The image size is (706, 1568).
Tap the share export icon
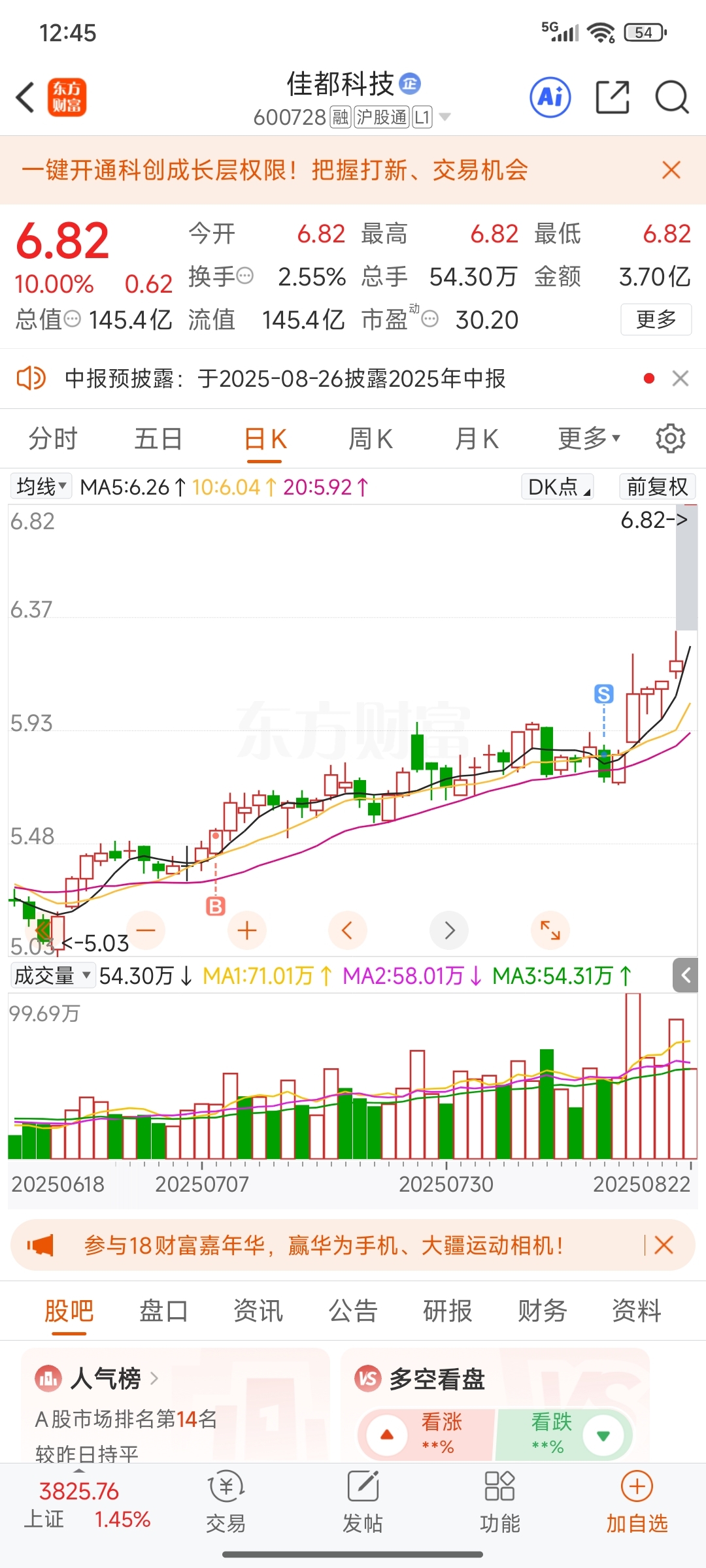613,98
